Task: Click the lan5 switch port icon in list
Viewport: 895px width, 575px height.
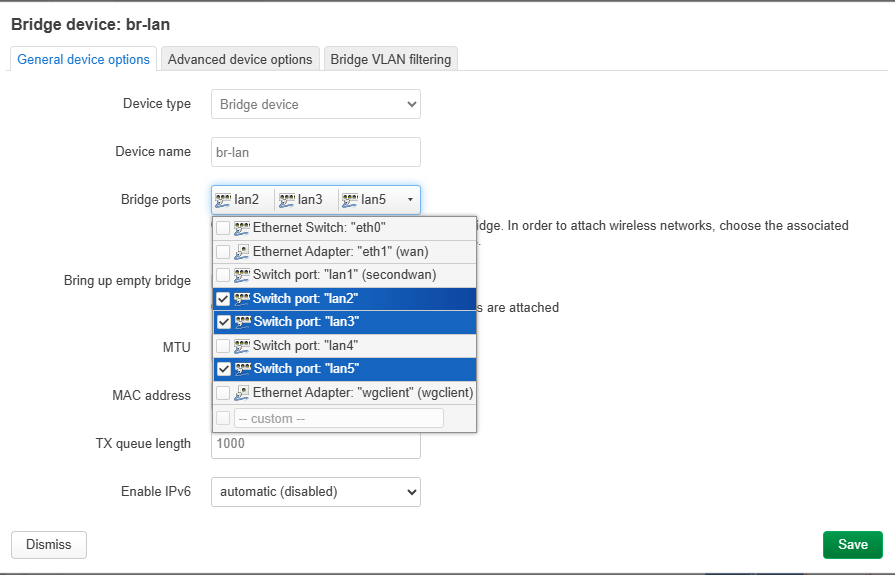Action: (243, 369)
